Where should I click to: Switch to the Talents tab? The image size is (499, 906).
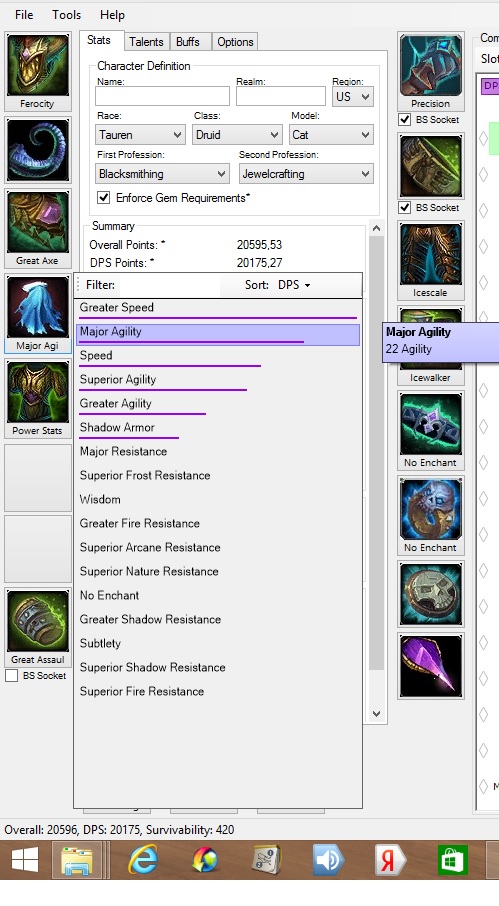click(146, 42)
